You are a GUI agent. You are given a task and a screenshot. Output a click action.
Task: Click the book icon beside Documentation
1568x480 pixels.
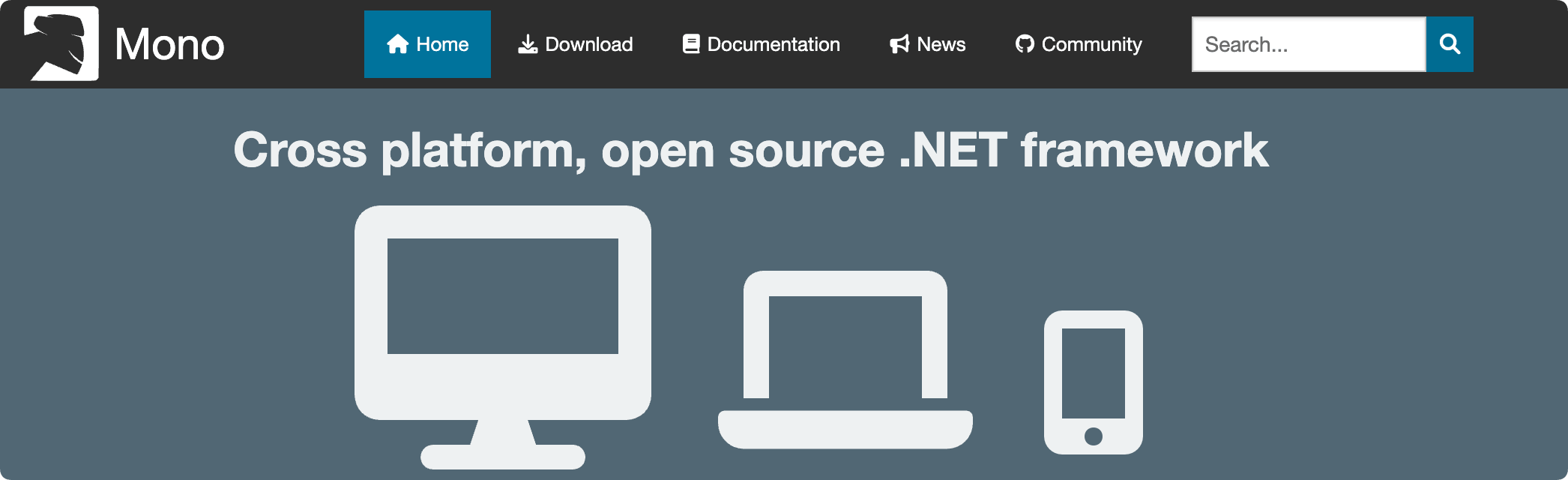pos(691,44)
